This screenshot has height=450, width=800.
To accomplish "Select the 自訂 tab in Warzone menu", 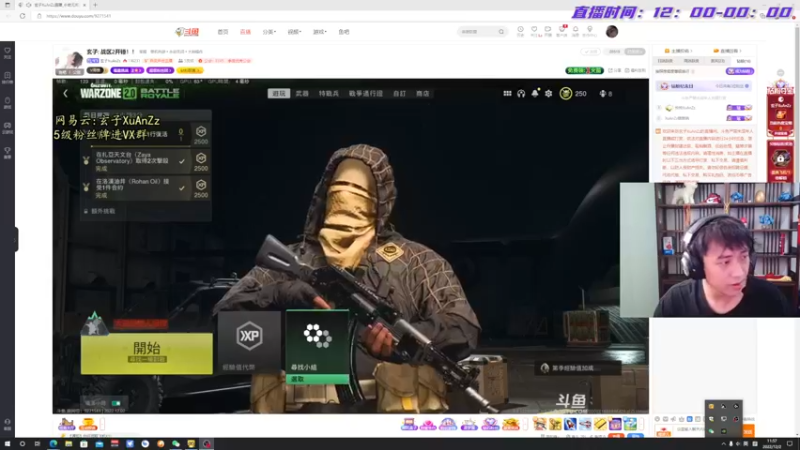I will [399, 93].
